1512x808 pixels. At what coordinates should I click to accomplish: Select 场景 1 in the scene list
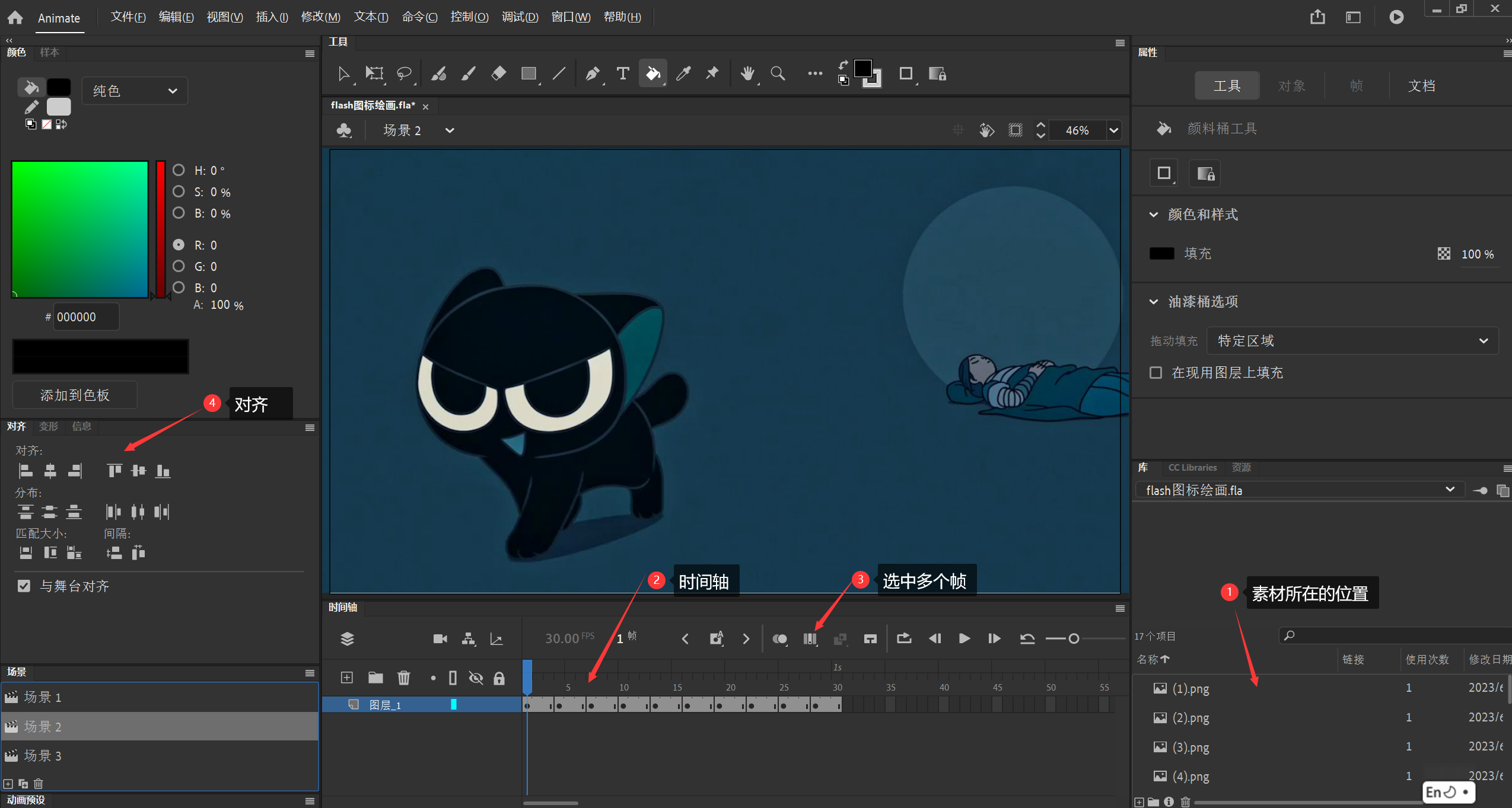pos(160,697)
